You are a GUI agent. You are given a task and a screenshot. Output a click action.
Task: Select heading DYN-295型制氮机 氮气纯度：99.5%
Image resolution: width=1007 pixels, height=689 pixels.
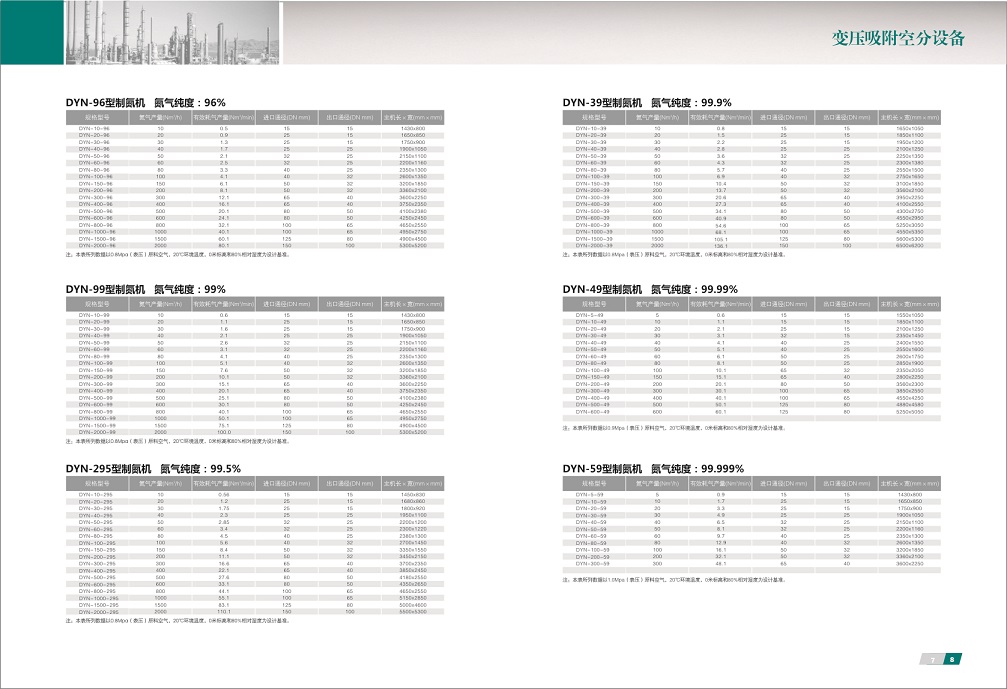[x=153, y=469]
